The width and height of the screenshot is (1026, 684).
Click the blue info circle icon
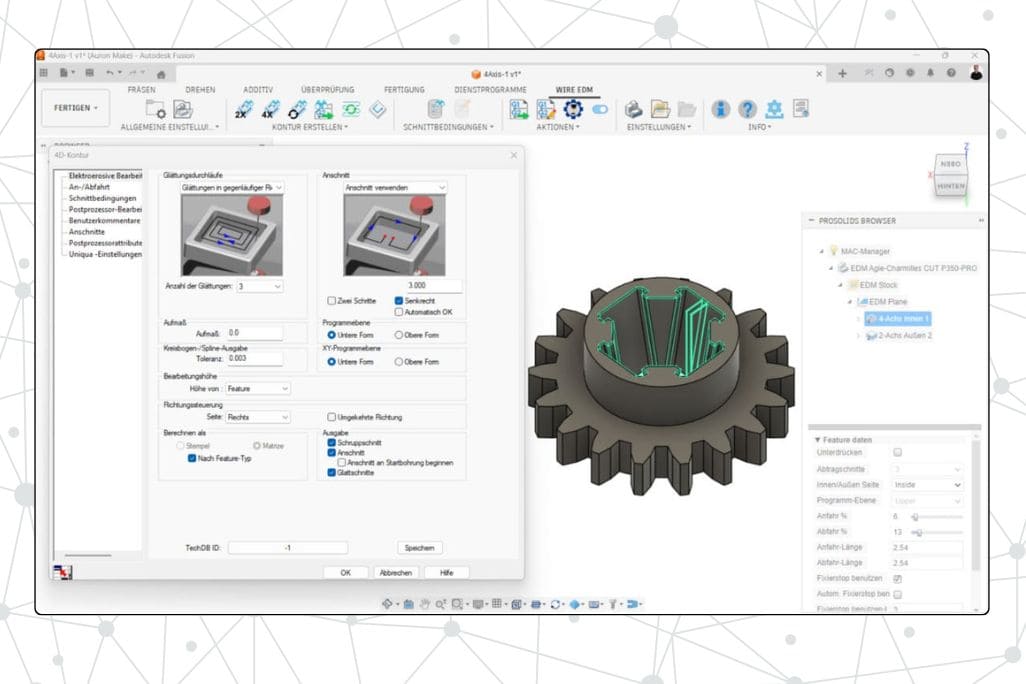[720, 109]
